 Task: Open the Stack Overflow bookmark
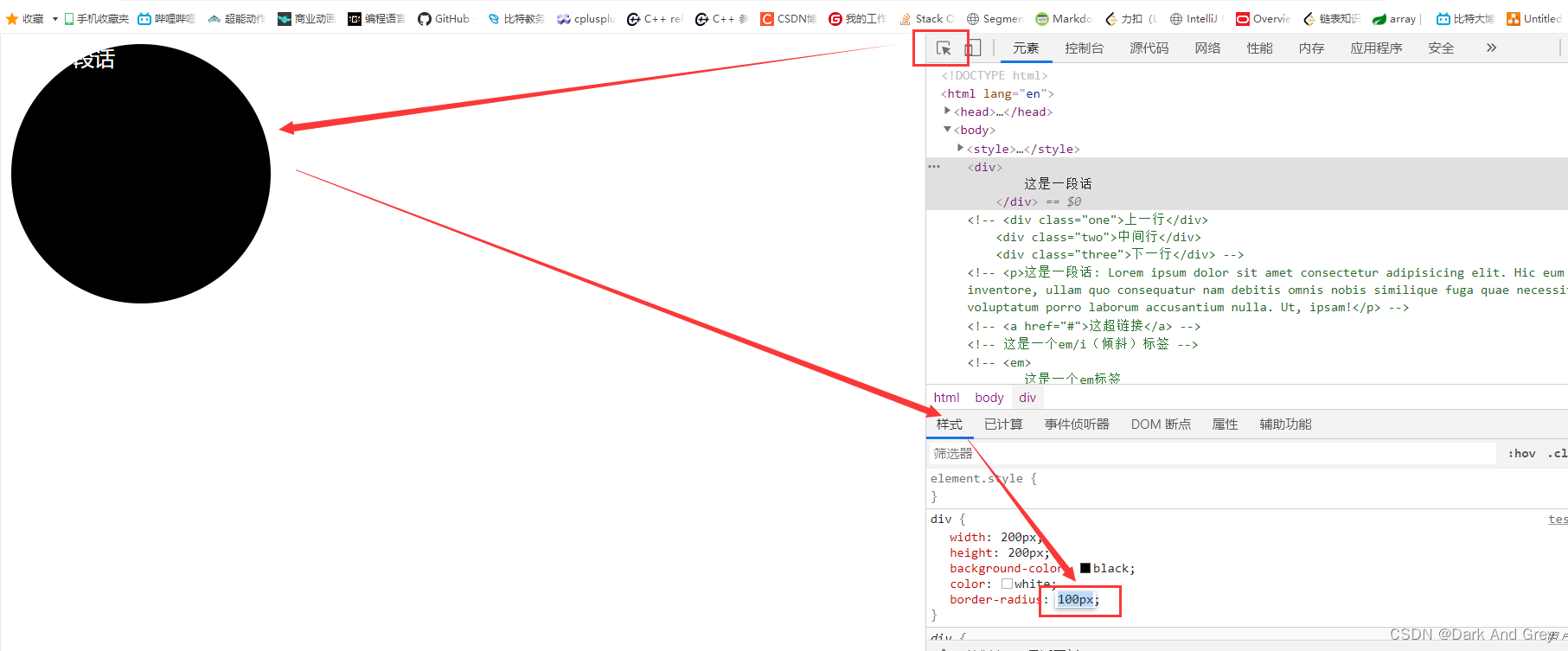[927, 18]
